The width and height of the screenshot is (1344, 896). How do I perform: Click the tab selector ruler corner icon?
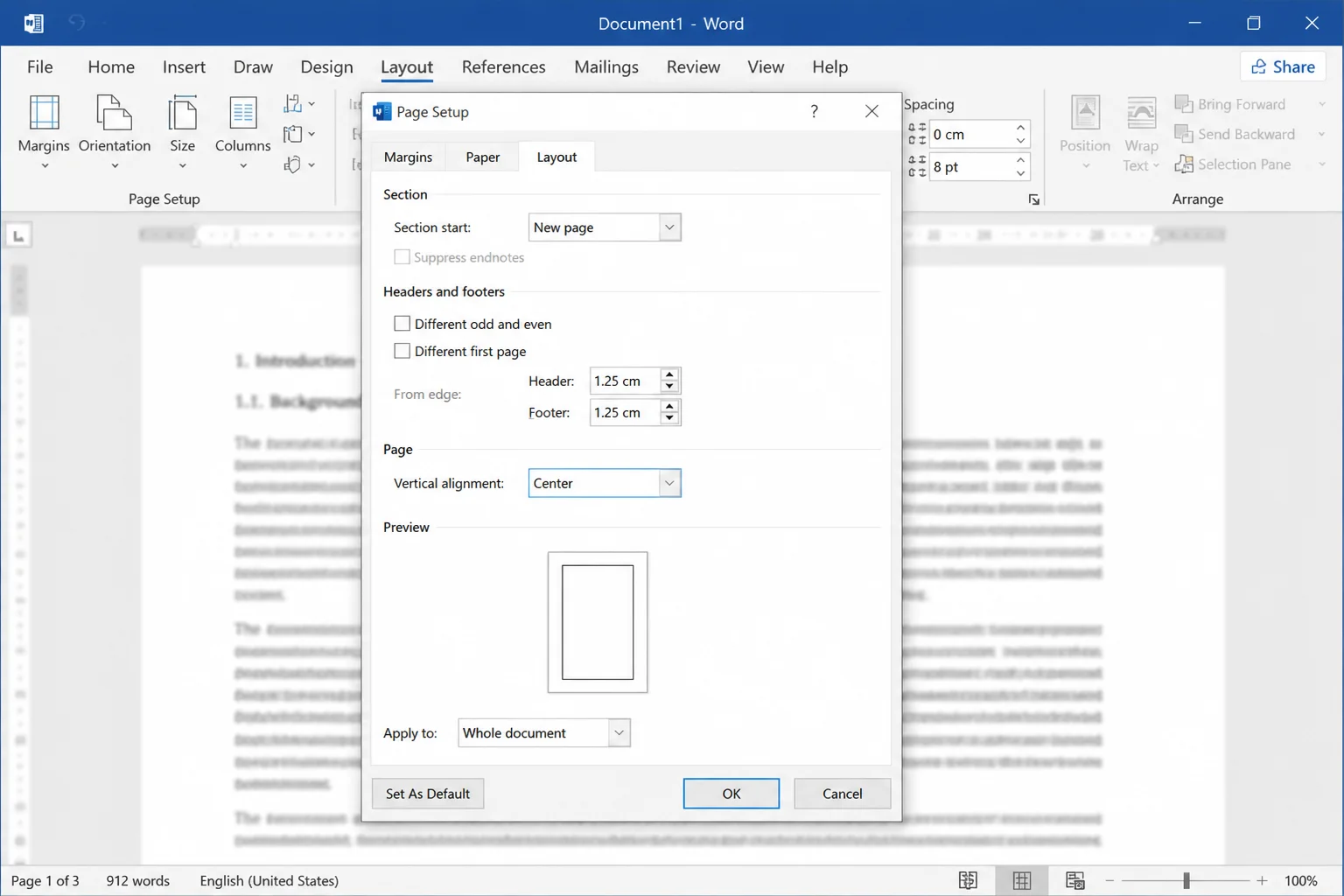18,235
